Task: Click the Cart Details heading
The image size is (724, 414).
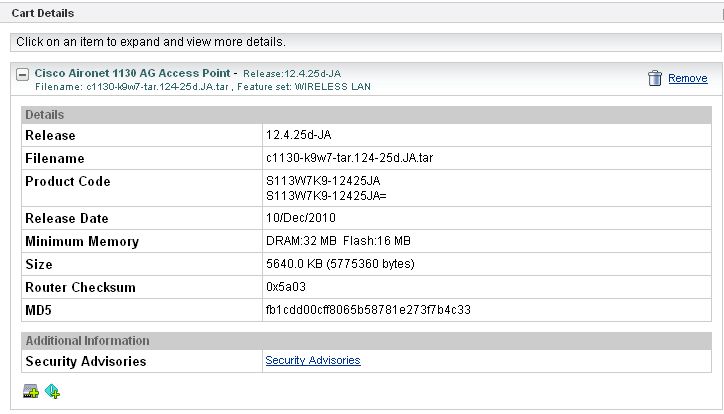Action: click(43, 13)
